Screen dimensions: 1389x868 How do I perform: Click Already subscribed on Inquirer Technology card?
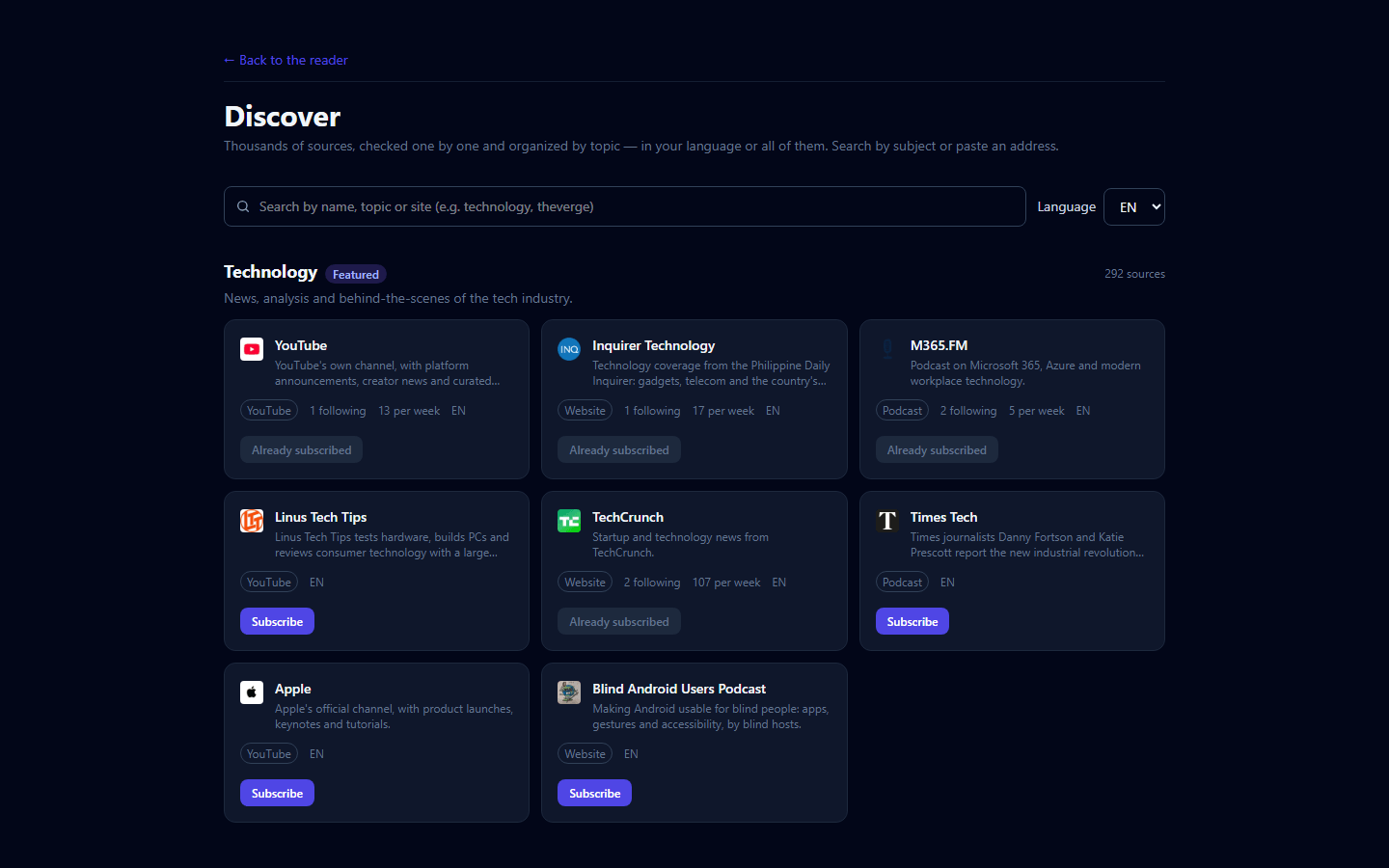tap(619, 450)
